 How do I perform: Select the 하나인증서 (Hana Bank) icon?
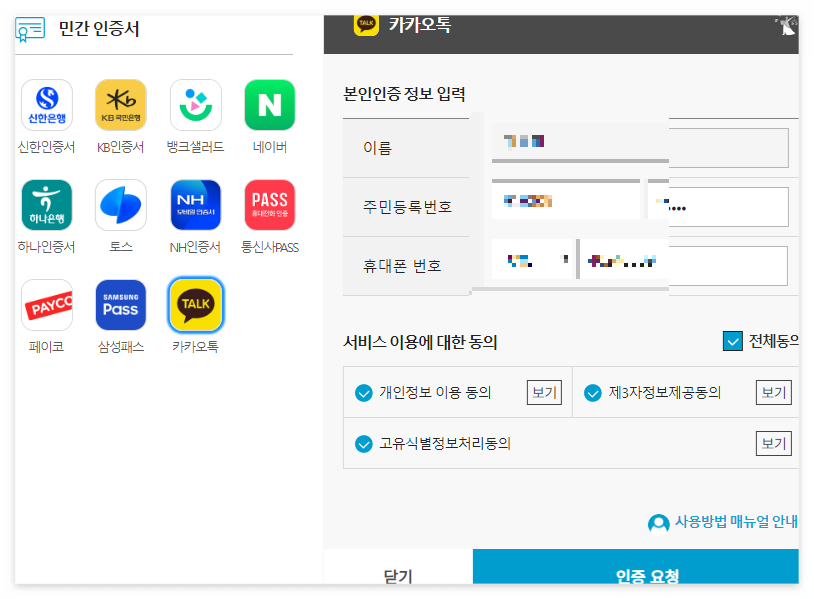click(x=47, y=205)
